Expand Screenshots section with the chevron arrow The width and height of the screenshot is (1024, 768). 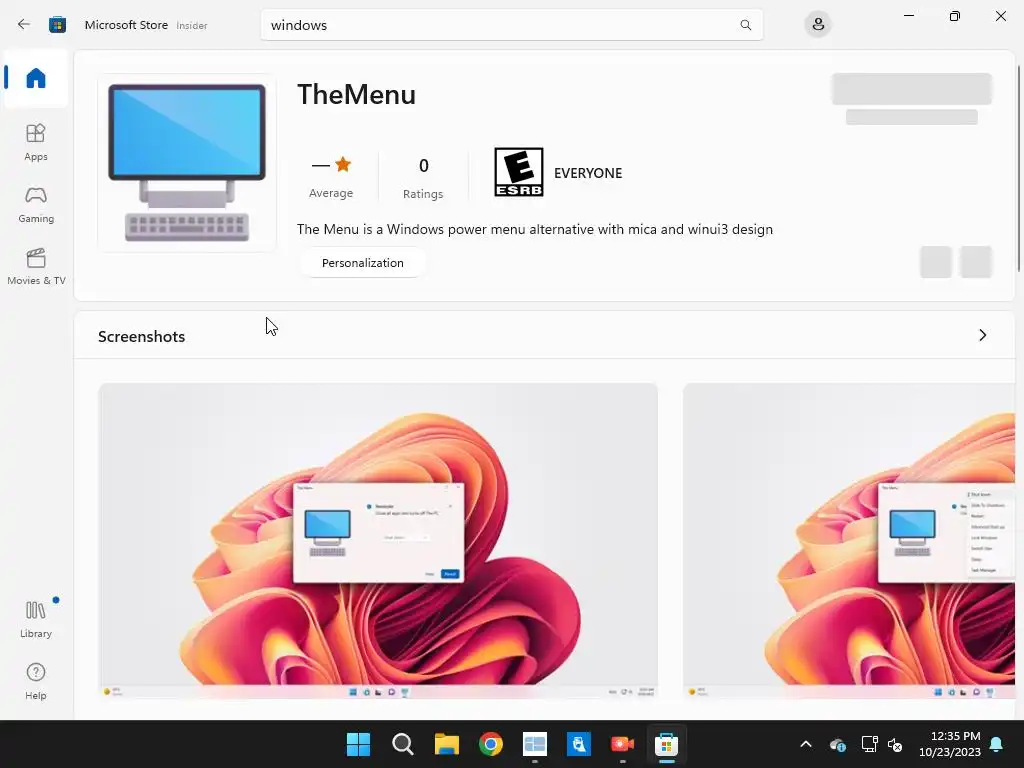coord(982,335)
